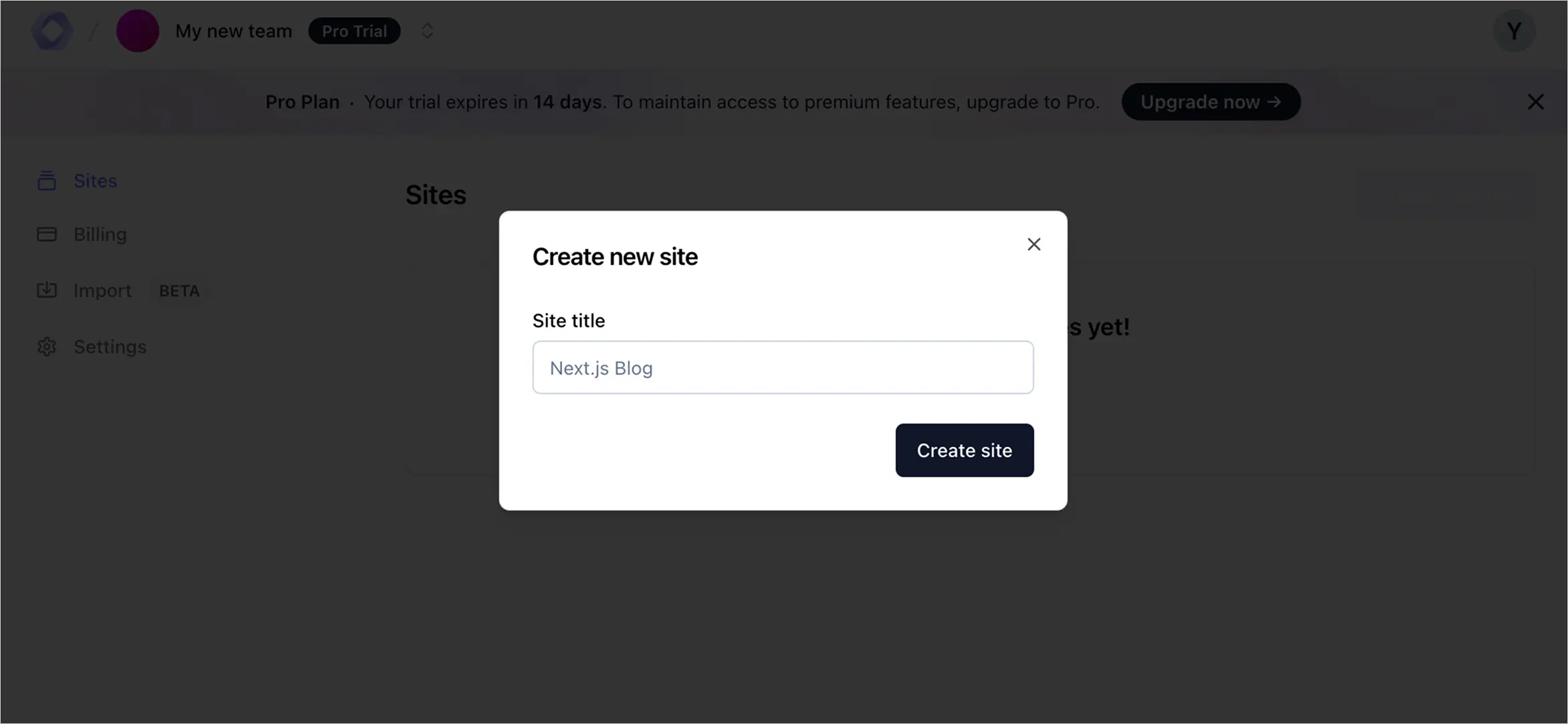The height and width of the screenshot is (724, 1568).
Task: Select the Sites icon in the sidebar
Action: 46,180
